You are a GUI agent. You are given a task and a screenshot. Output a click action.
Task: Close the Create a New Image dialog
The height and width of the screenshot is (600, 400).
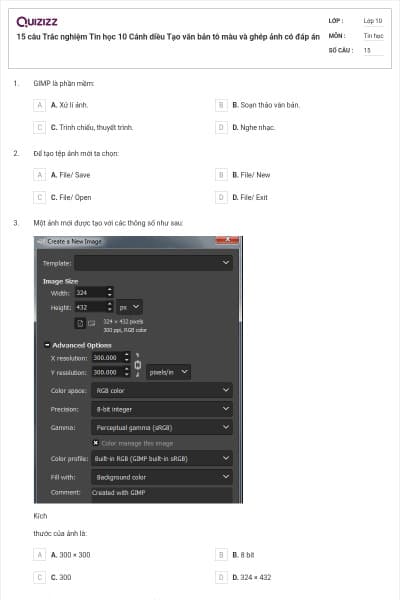pos(227,240)
